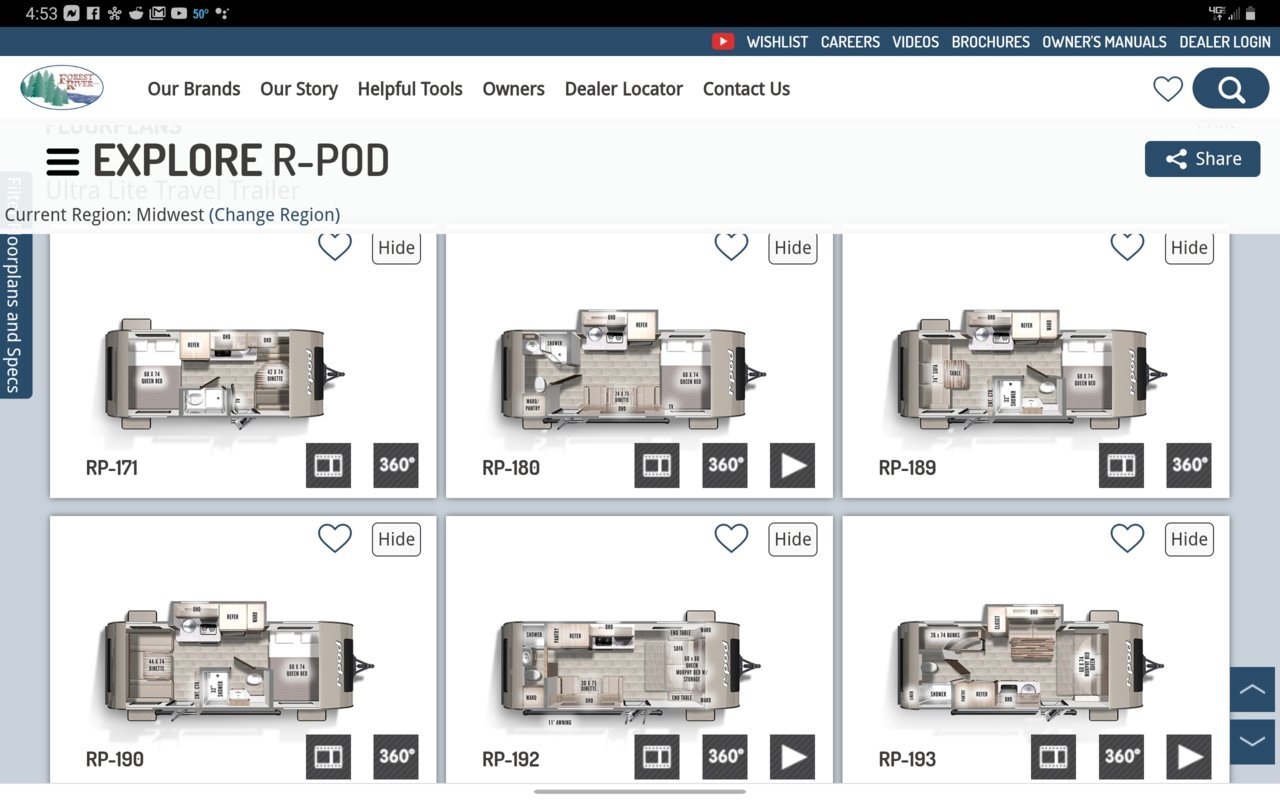Hide the RP-192 floorplan card
This screenshot has width=1280, height=800.
(x=792, y=539)
